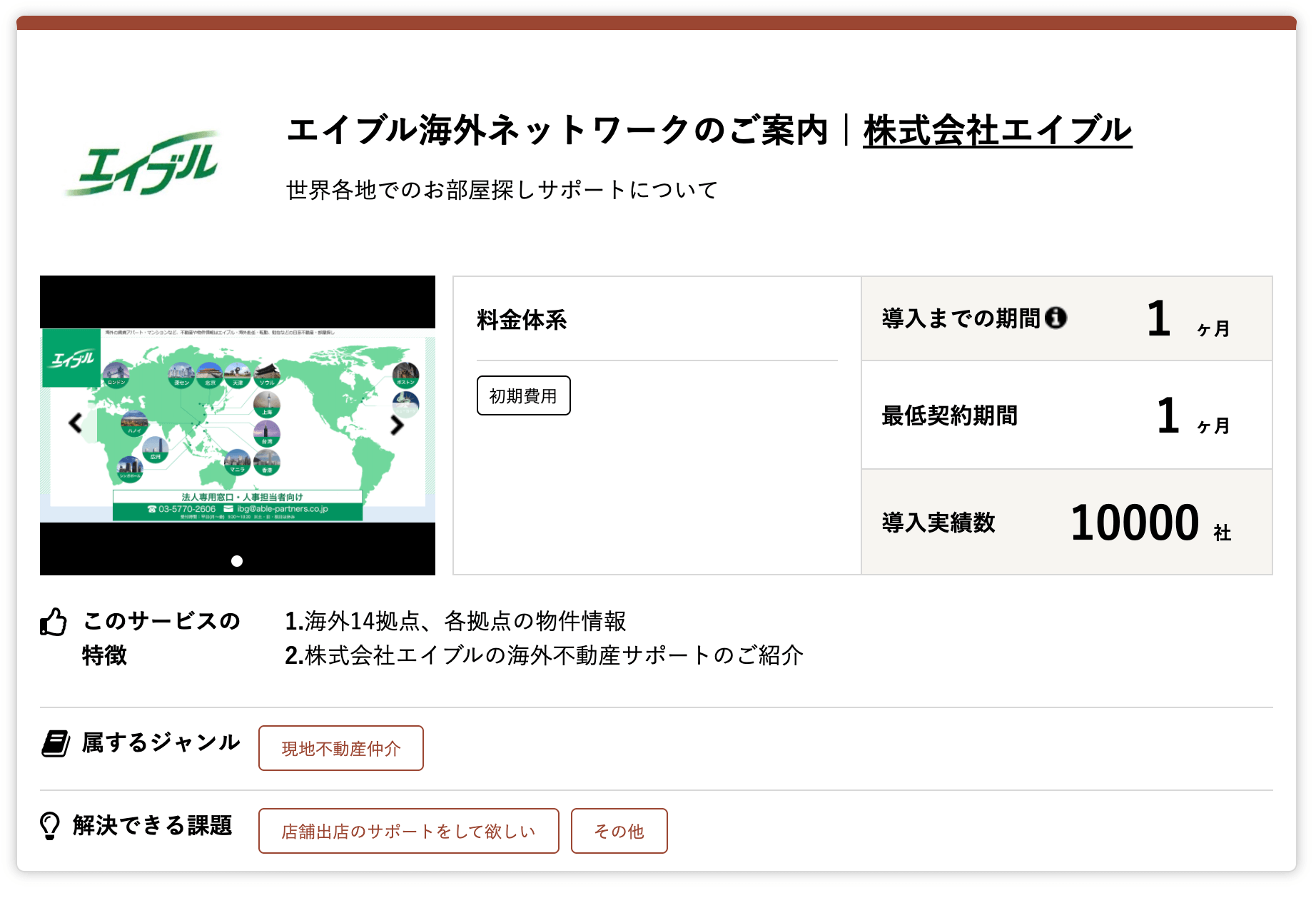Open the world map slide image

(238, 425)
